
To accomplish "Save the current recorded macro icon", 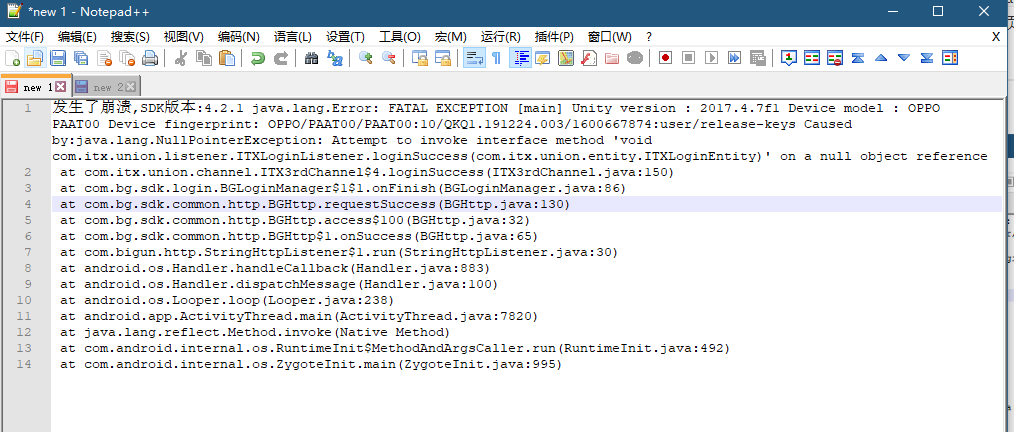I will (x=758, y=58).
